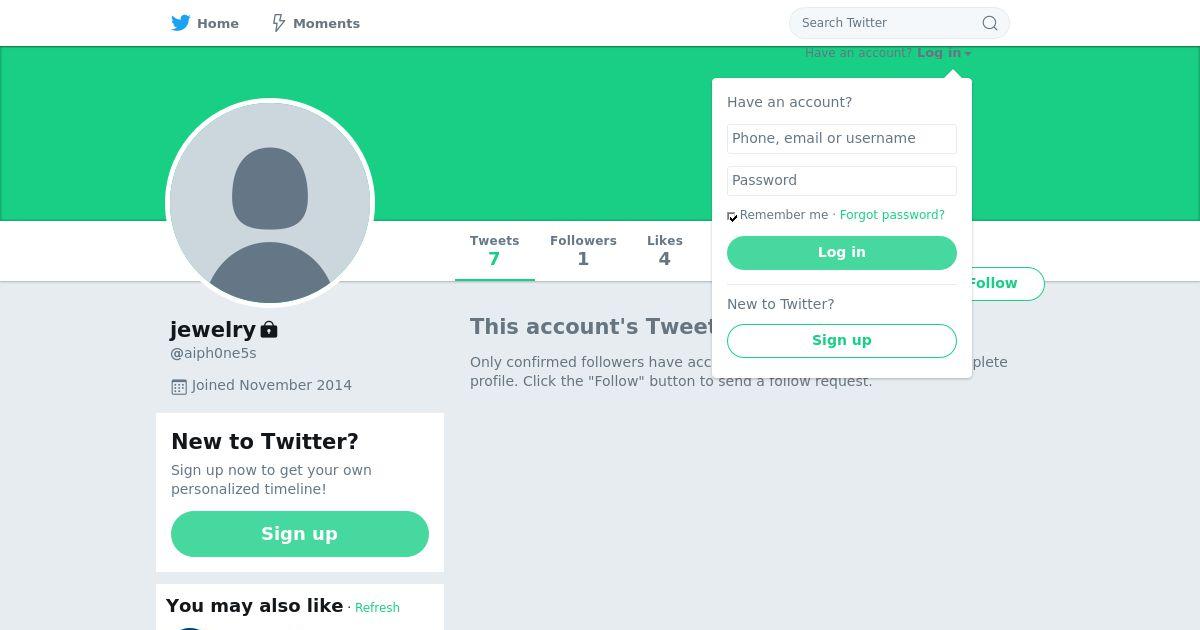Click the outlined Sign up button in popup
Screen dimensions: 1200x630
(842, 341)
